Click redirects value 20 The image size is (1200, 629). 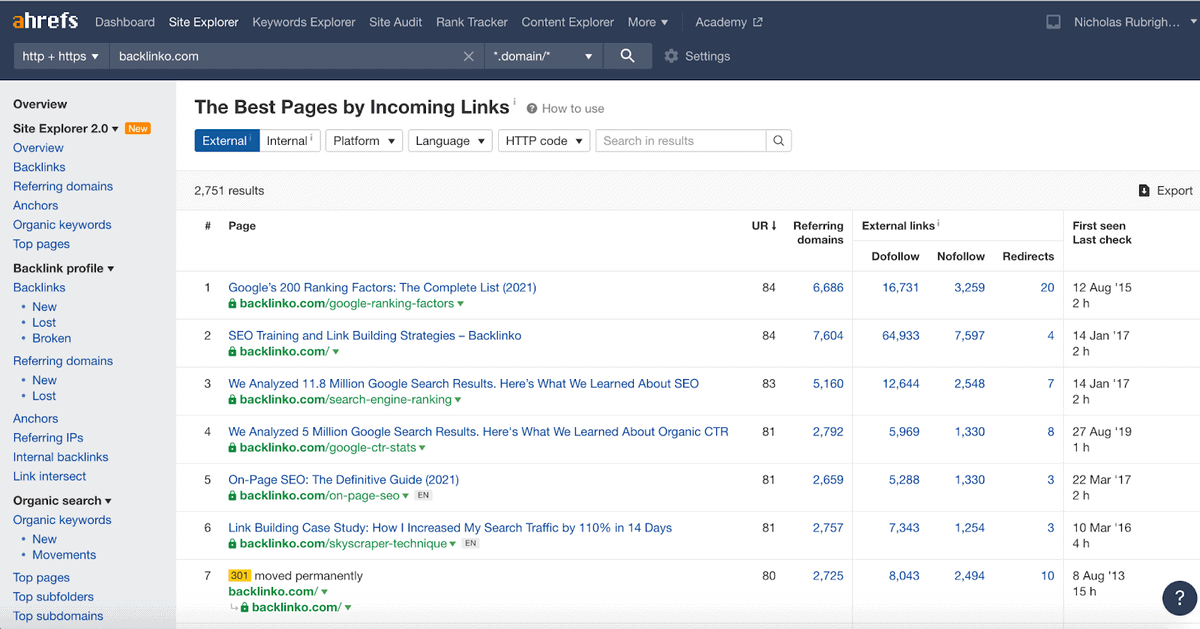click(x=1047, y=287)
